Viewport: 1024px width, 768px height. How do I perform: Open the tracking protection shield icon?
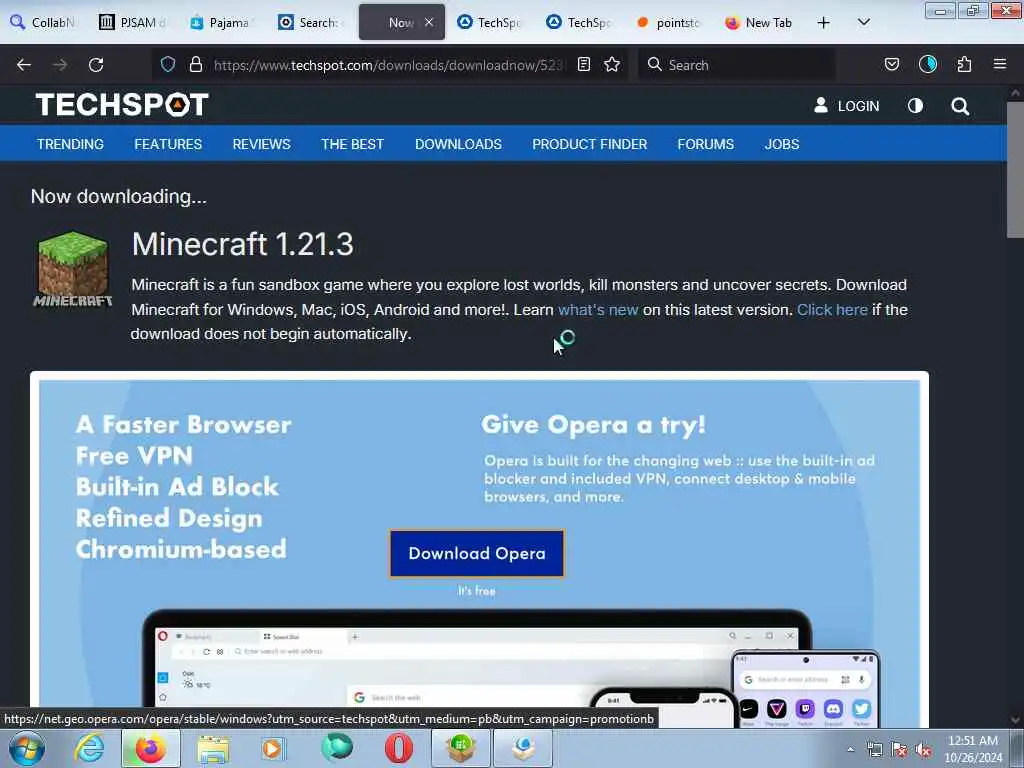click(x=168, y=64)
